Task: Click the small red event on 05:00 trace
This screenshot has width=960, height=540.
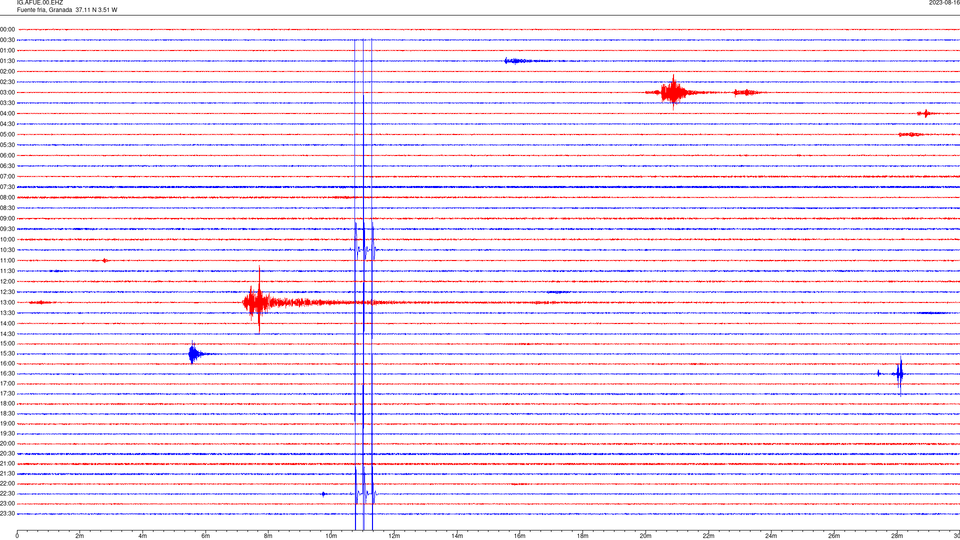Action: tap(910, 135)
